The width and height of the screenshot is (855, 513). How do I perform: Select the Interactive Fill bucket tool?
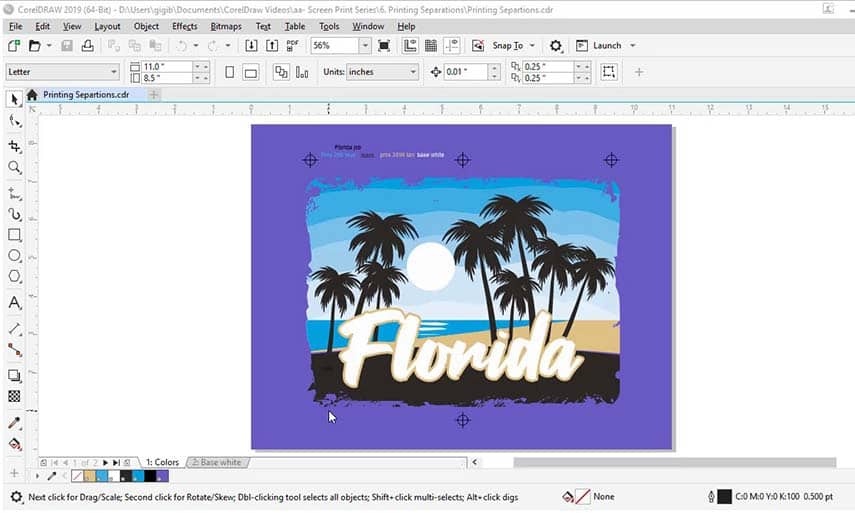[x=15, y=444]
